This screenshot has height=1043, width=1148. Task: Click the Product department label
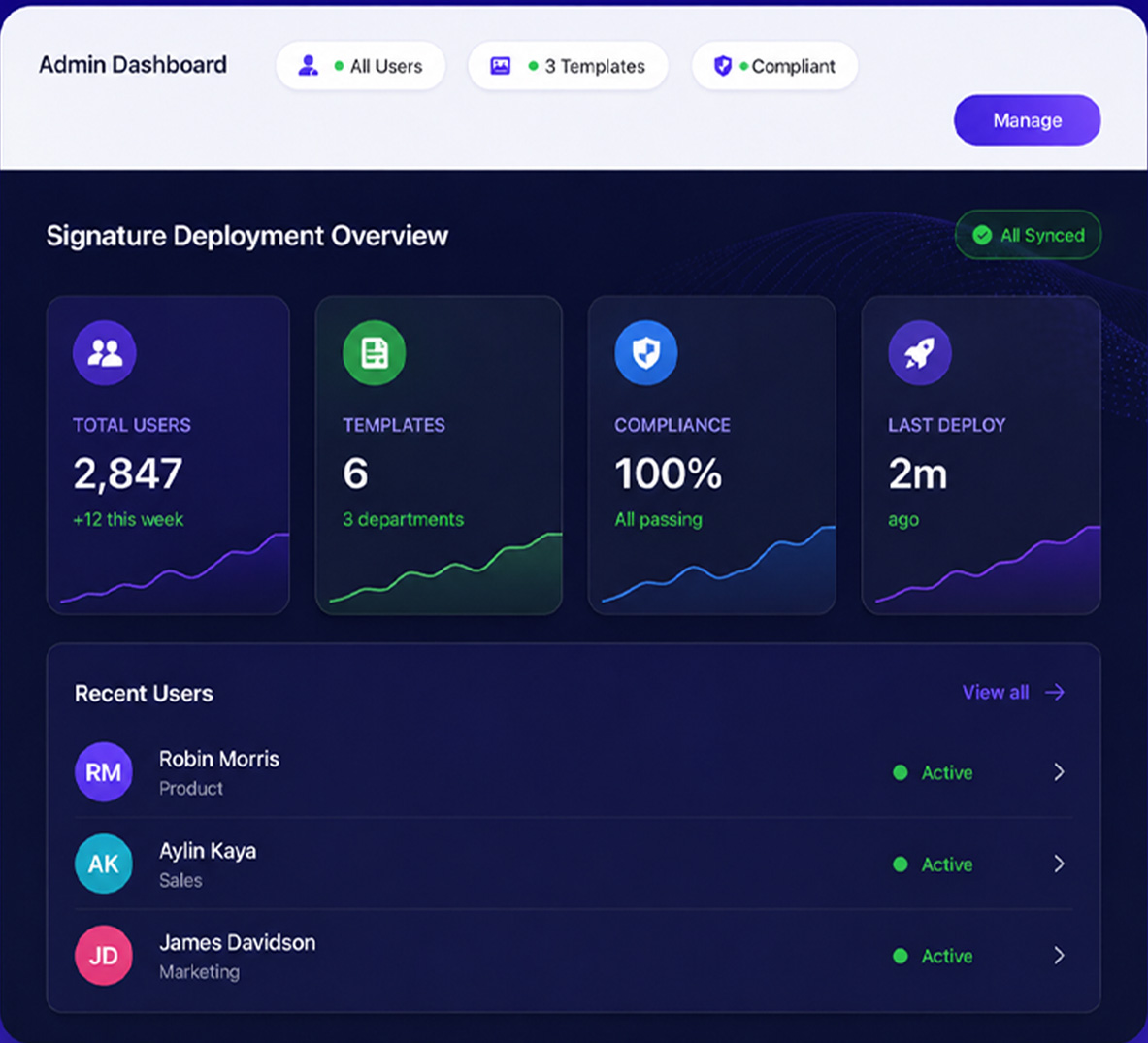point(191,788)
